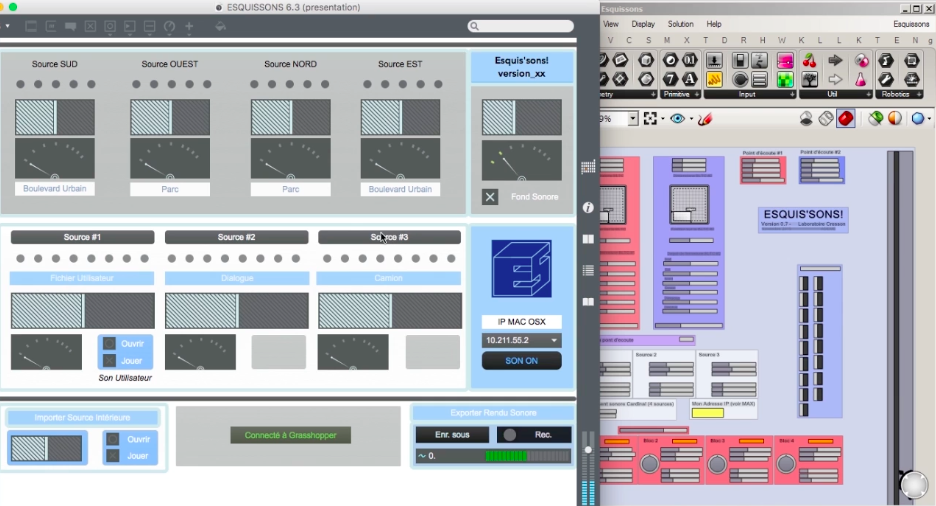This screenshot has height=506, width=936.
Task: Click the toggle (X box) icon in Max toolbar
Action: click(90, 27)
